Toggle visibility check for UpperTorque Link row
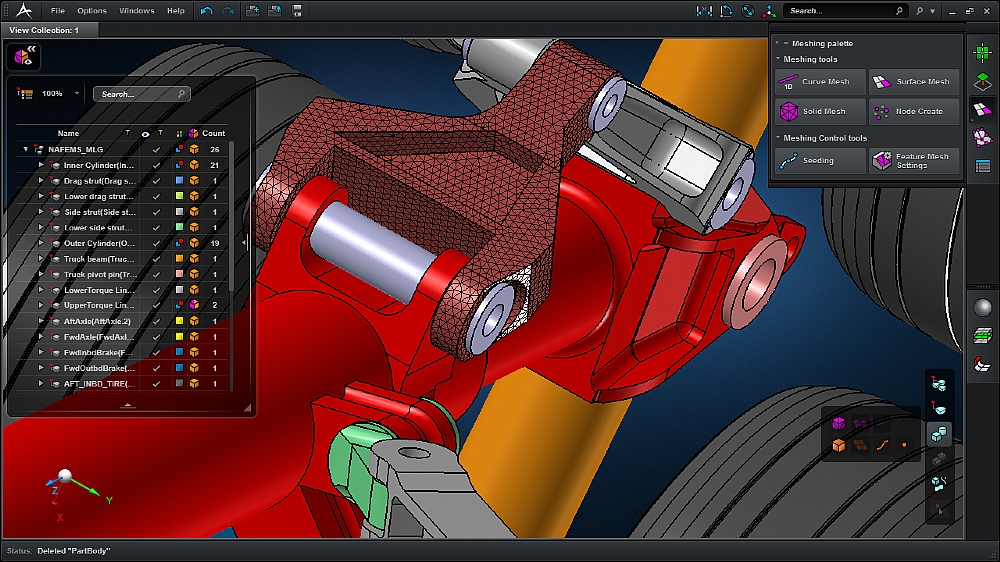This screenshot has height=562, width=1000. (156, 306)
